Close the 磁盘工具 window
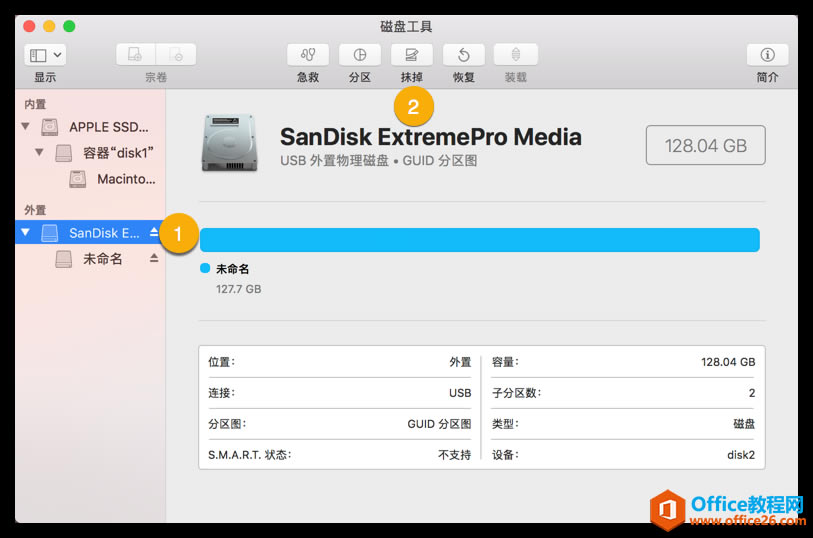 click(x=30, y=26)
